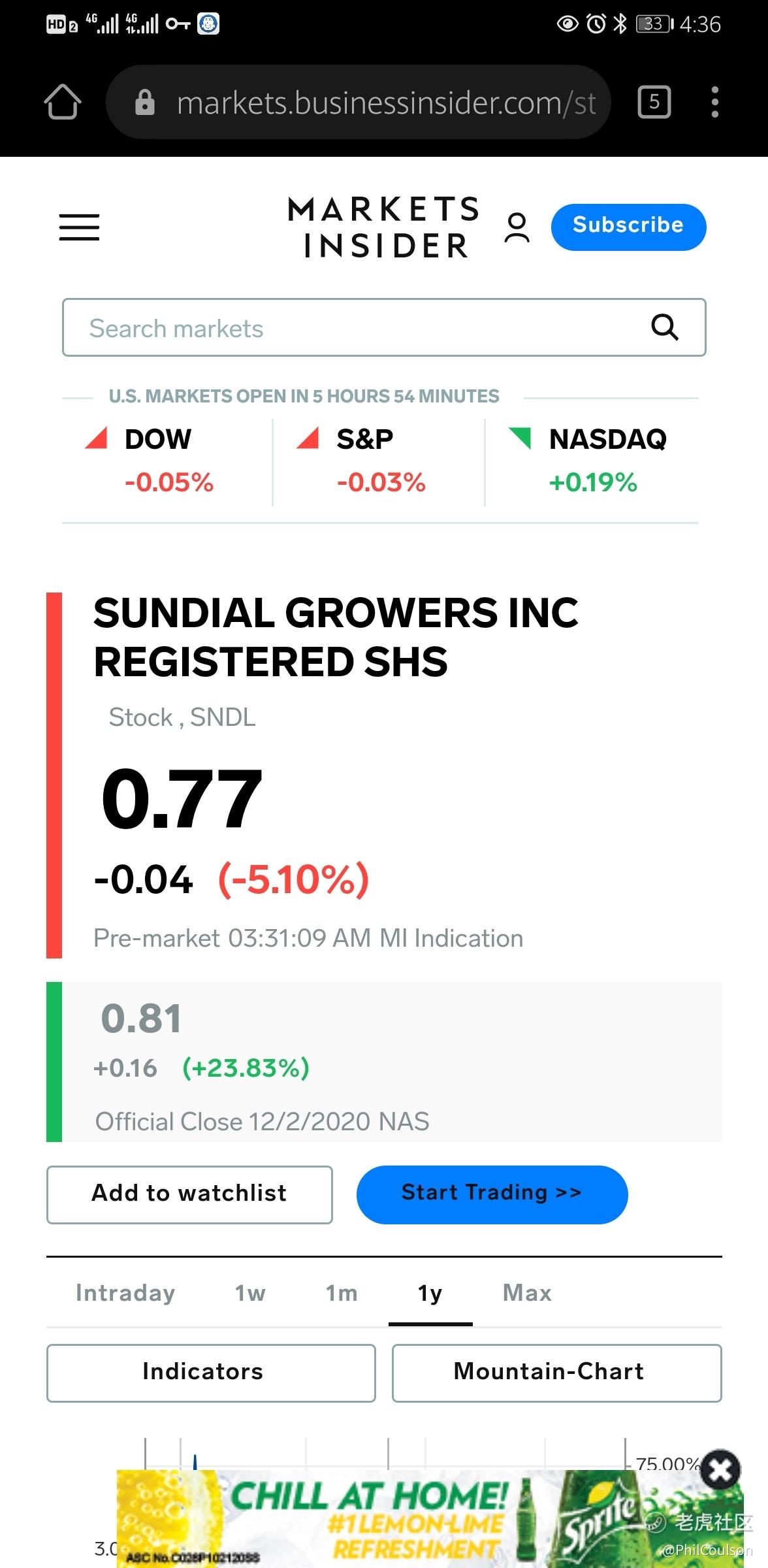Open the hamburger navigation menu

click(79, 227)
